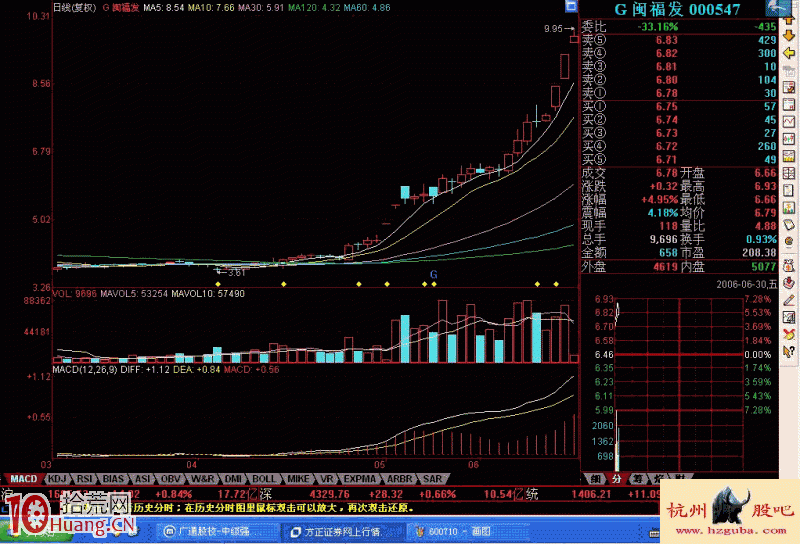Click the tilted notebook icon in right toolbar

tap(789, 225)
